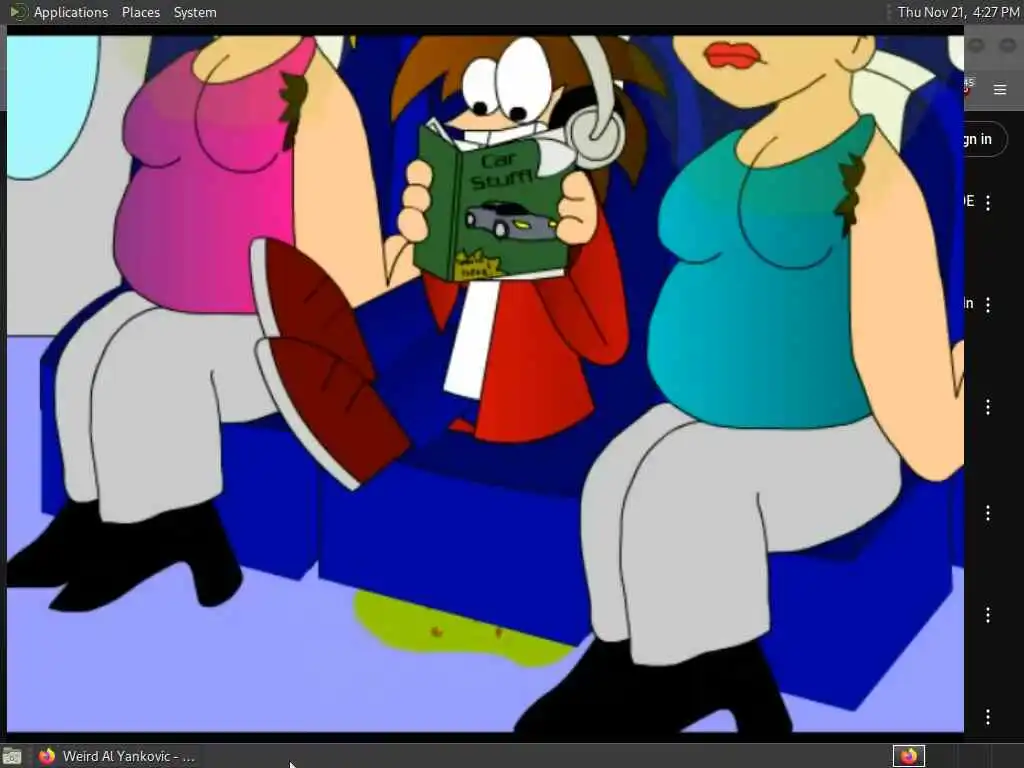Image resolution: width=1024 pixels, height=768 pixels.
Task: Click the show desktop icon in bottom panel
Action: (12, 757)
